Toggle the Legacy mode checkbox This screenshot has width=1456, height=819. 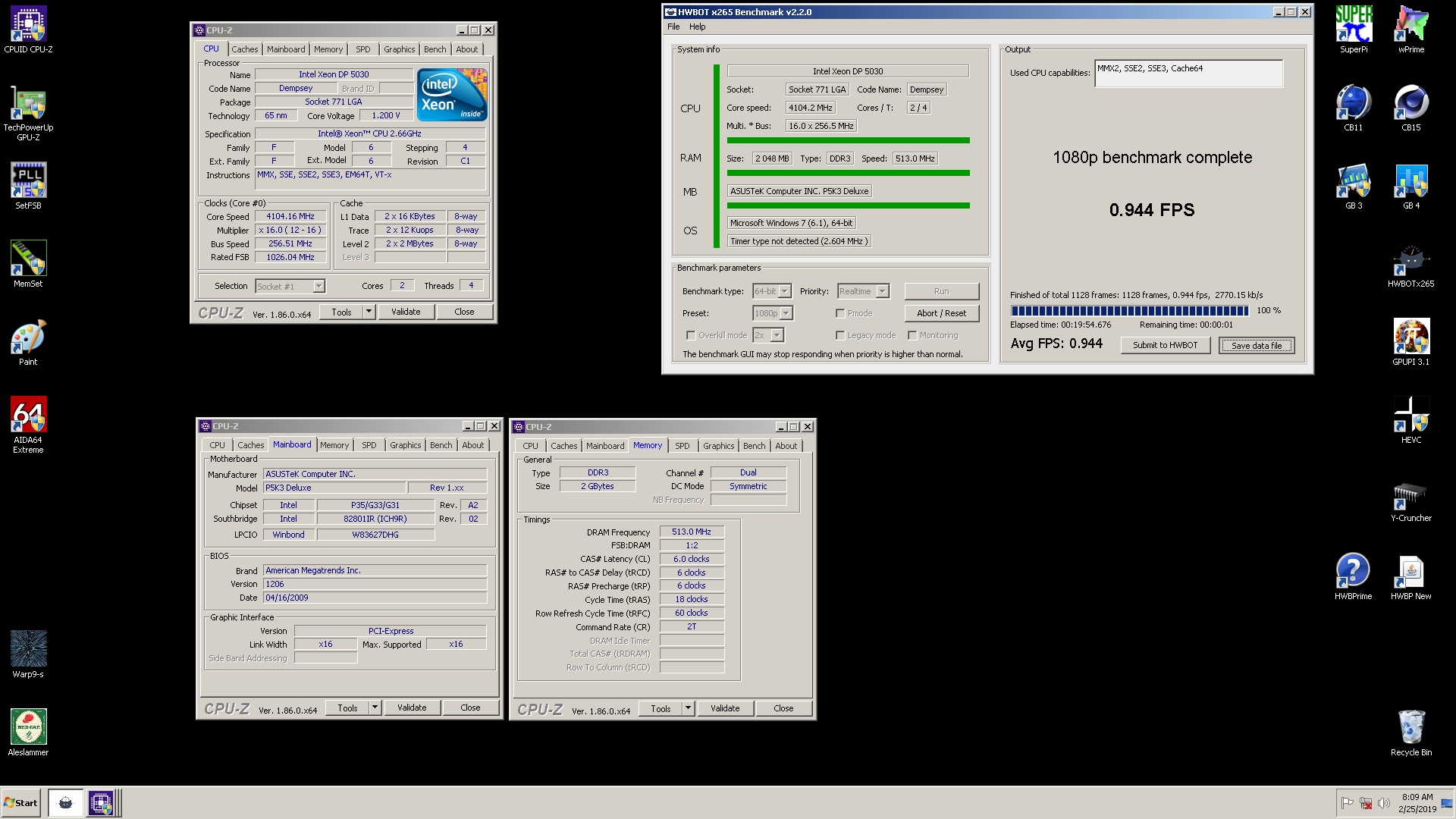tap(840, 335)
